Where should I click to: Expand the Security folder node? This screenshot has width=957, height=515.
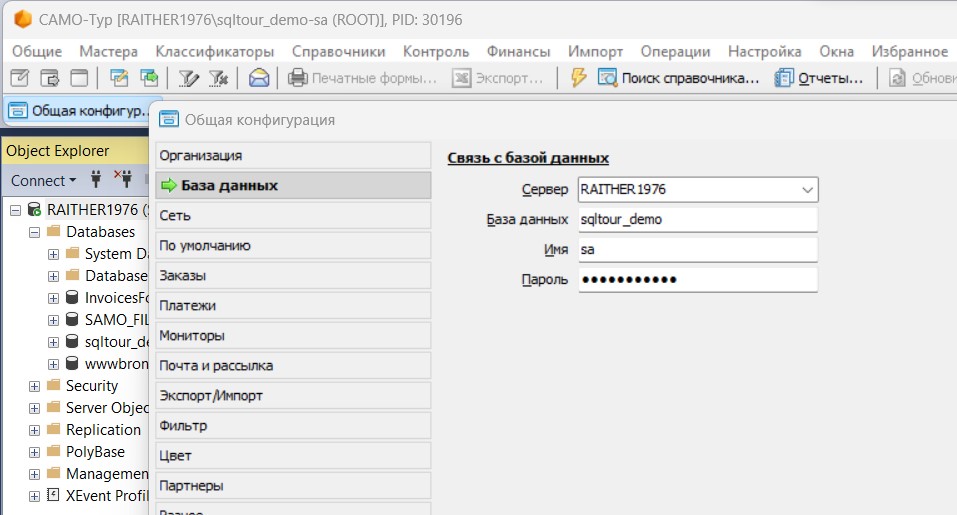(x=35, y=386)
